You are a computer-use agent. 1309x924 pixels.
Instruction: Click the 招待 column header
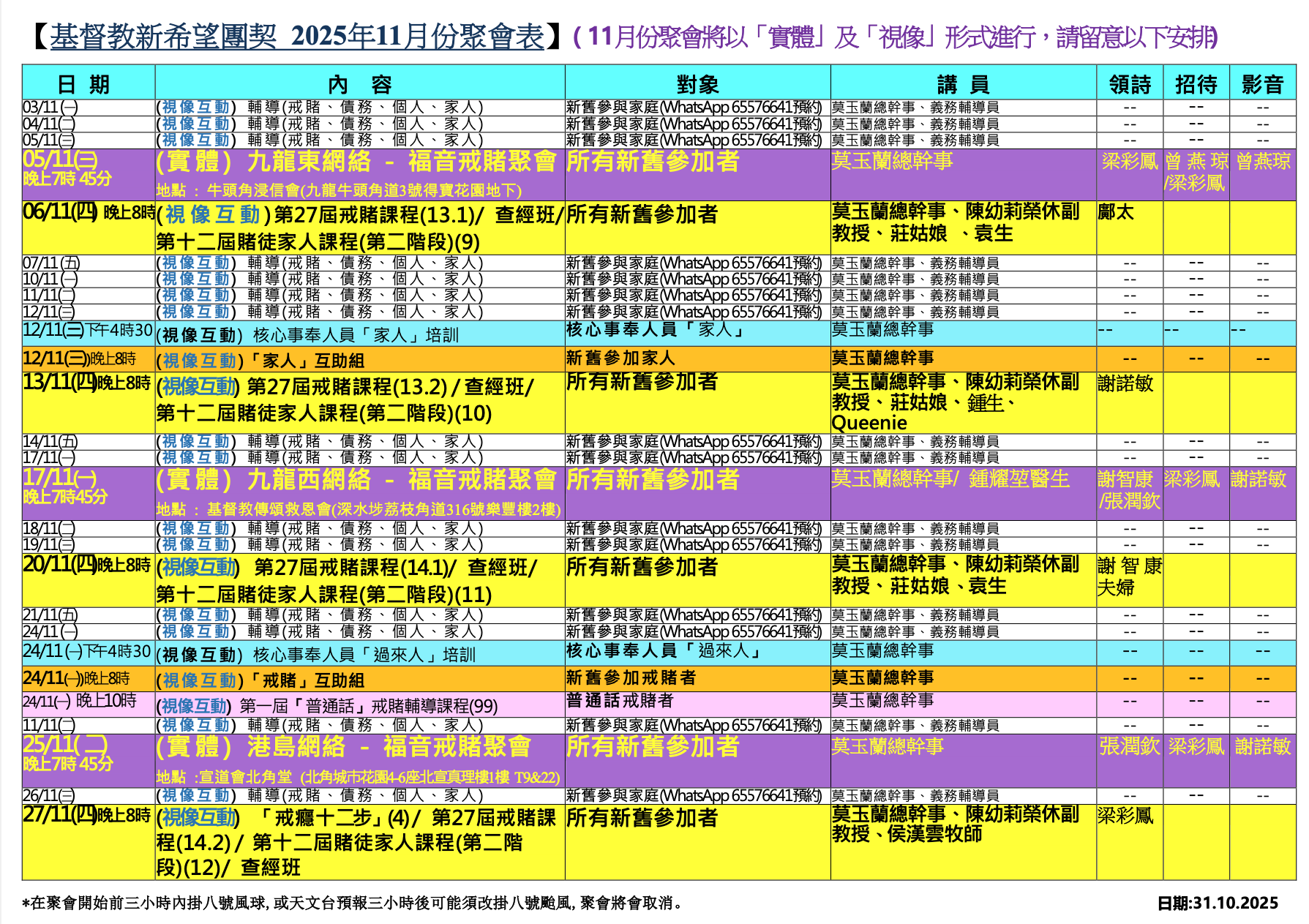click(x=1196, y=85)
